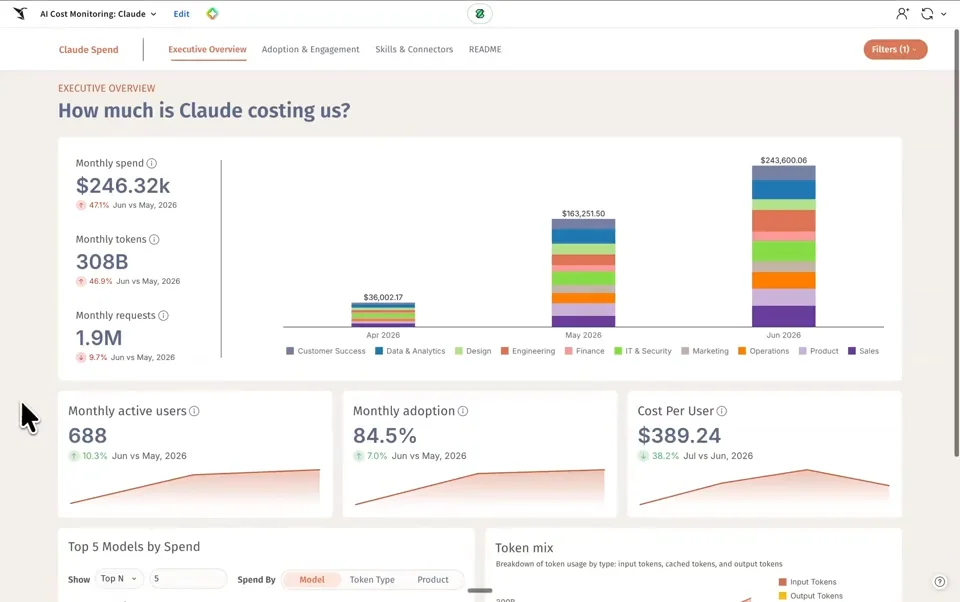Click the Monthly active users trend chart
This screenshot has width=960, height=602.
pos(195,487)
